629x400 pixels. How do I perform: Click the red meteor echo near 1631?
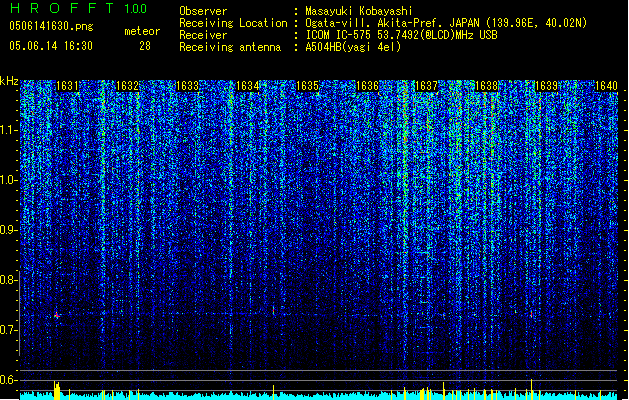tap(57, 315)
